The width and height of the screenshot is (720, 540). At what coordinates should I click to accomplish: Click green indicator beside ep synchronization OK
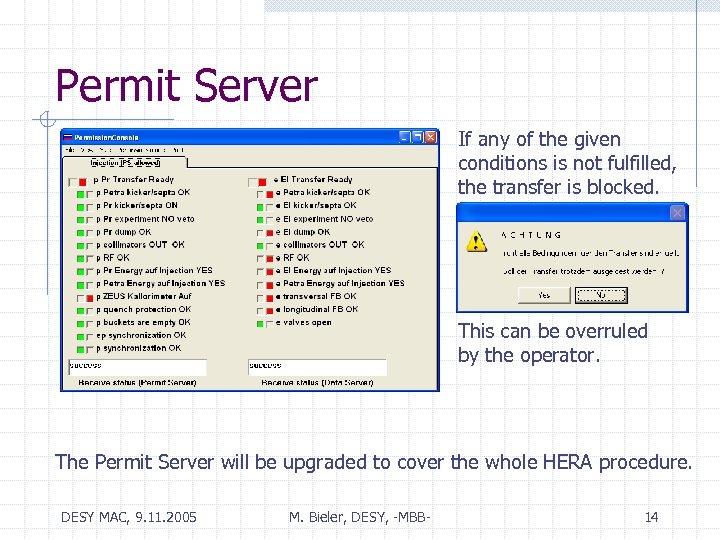pos(80,337)
